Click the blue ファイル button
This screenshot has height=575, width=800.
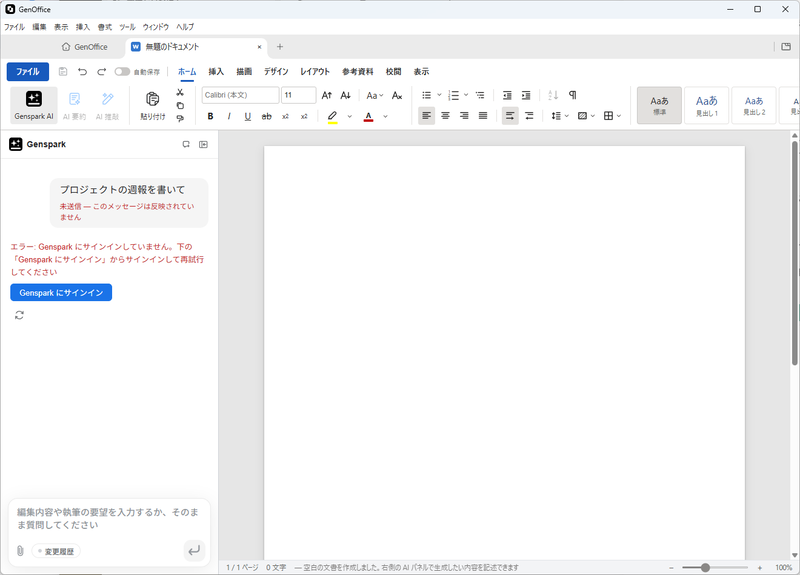(28, 71)
